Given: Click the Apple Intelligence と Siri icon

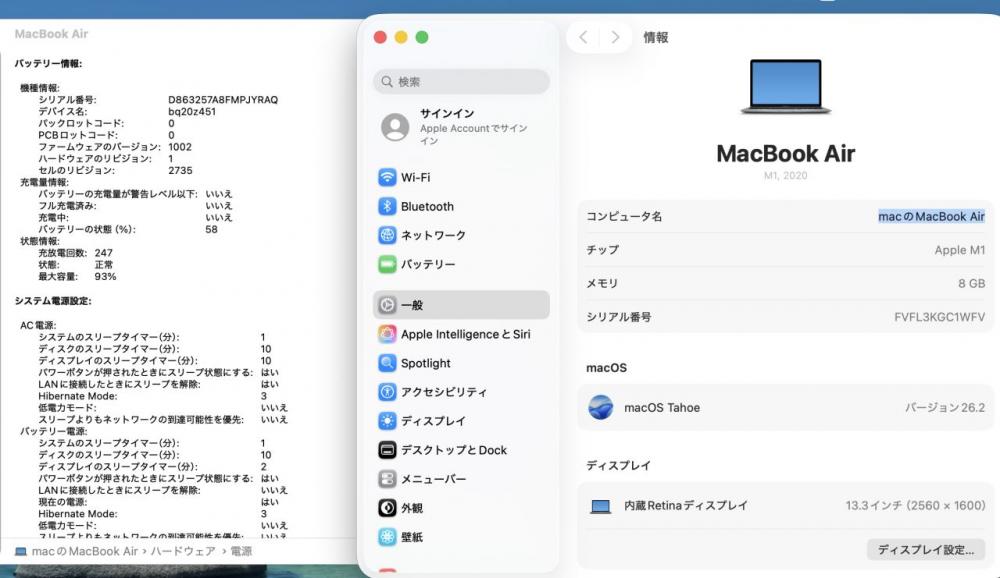Looking at the screenshot, I should coord(387,334).
